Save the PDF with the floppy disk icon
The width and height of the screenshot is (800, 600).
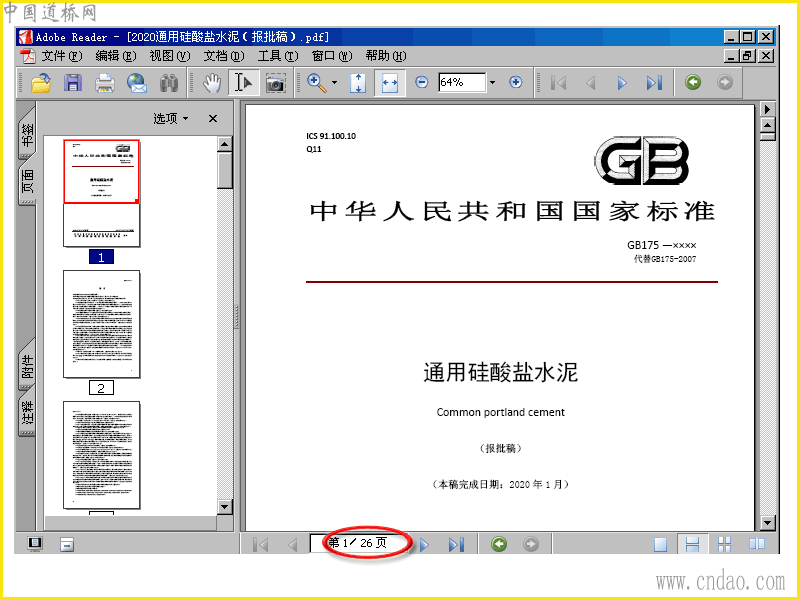click(x=73, y=83)
